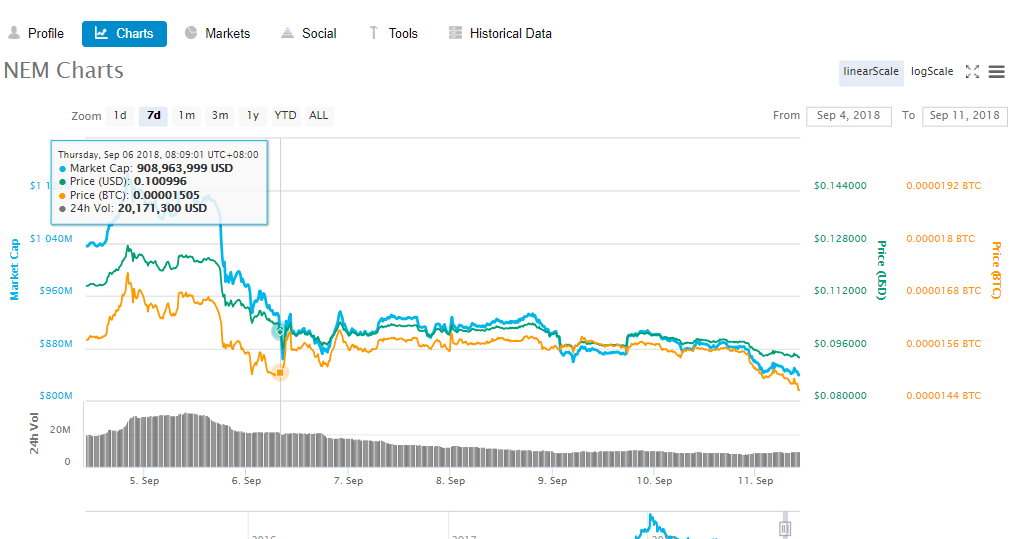
Task: Click the $800M market cap label
Action: point(56,396)
